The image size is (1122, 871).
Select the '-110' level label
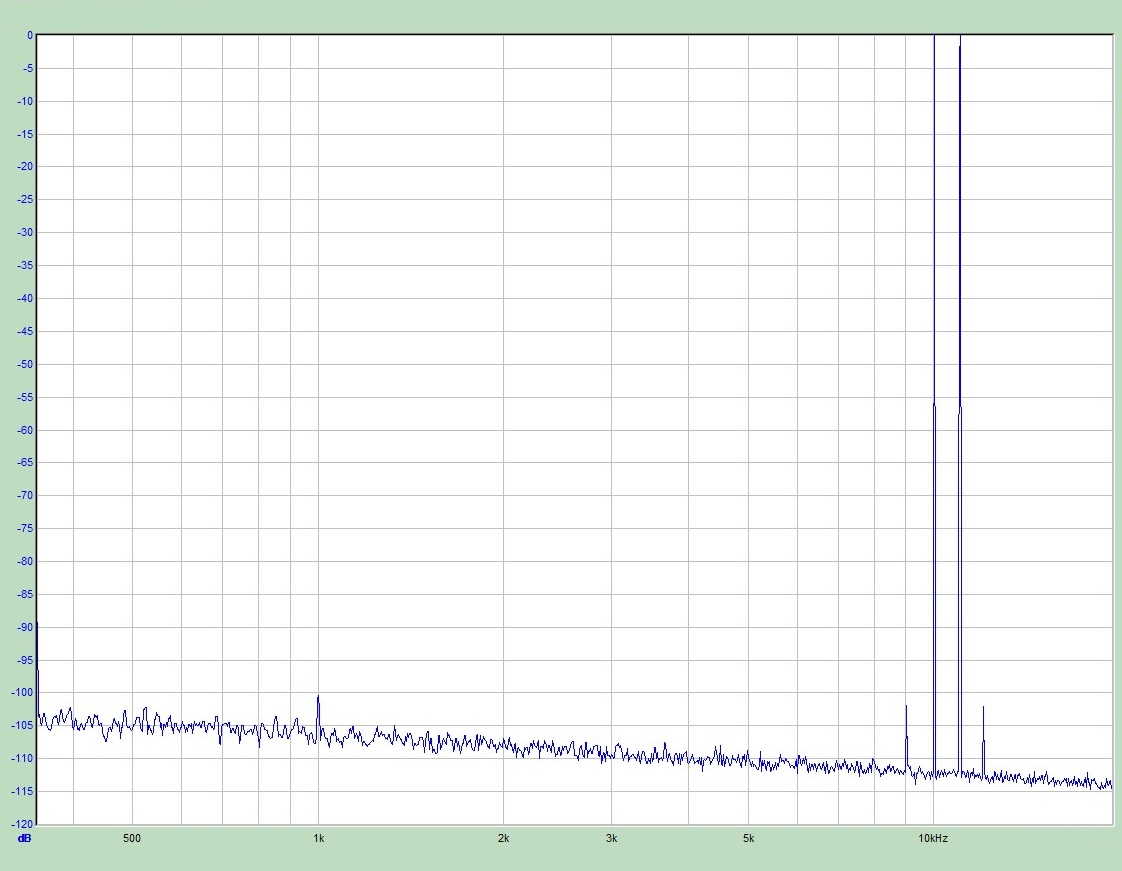[22, 758]
